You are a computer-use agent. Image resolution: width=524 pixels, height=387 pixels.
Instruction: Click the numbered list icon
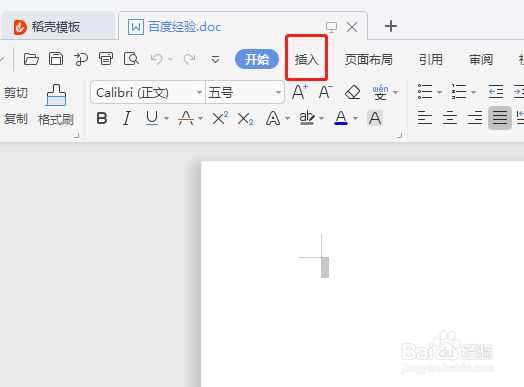coord(459,92)
